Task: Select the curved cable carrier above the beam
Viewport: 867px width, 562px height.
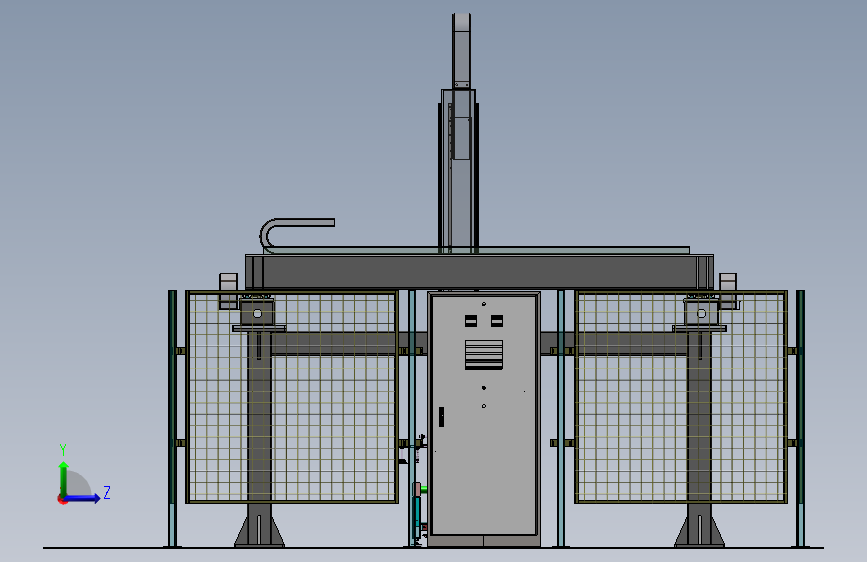Action: pyautogui.click(x=297, y=235)
